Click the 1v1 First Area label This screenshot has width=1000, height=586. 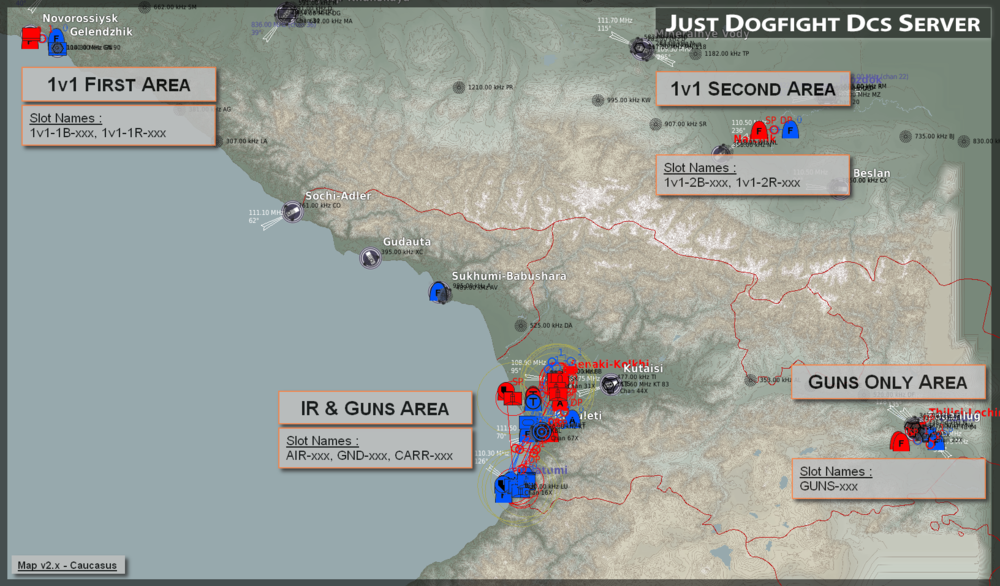(x=119, y=85)
